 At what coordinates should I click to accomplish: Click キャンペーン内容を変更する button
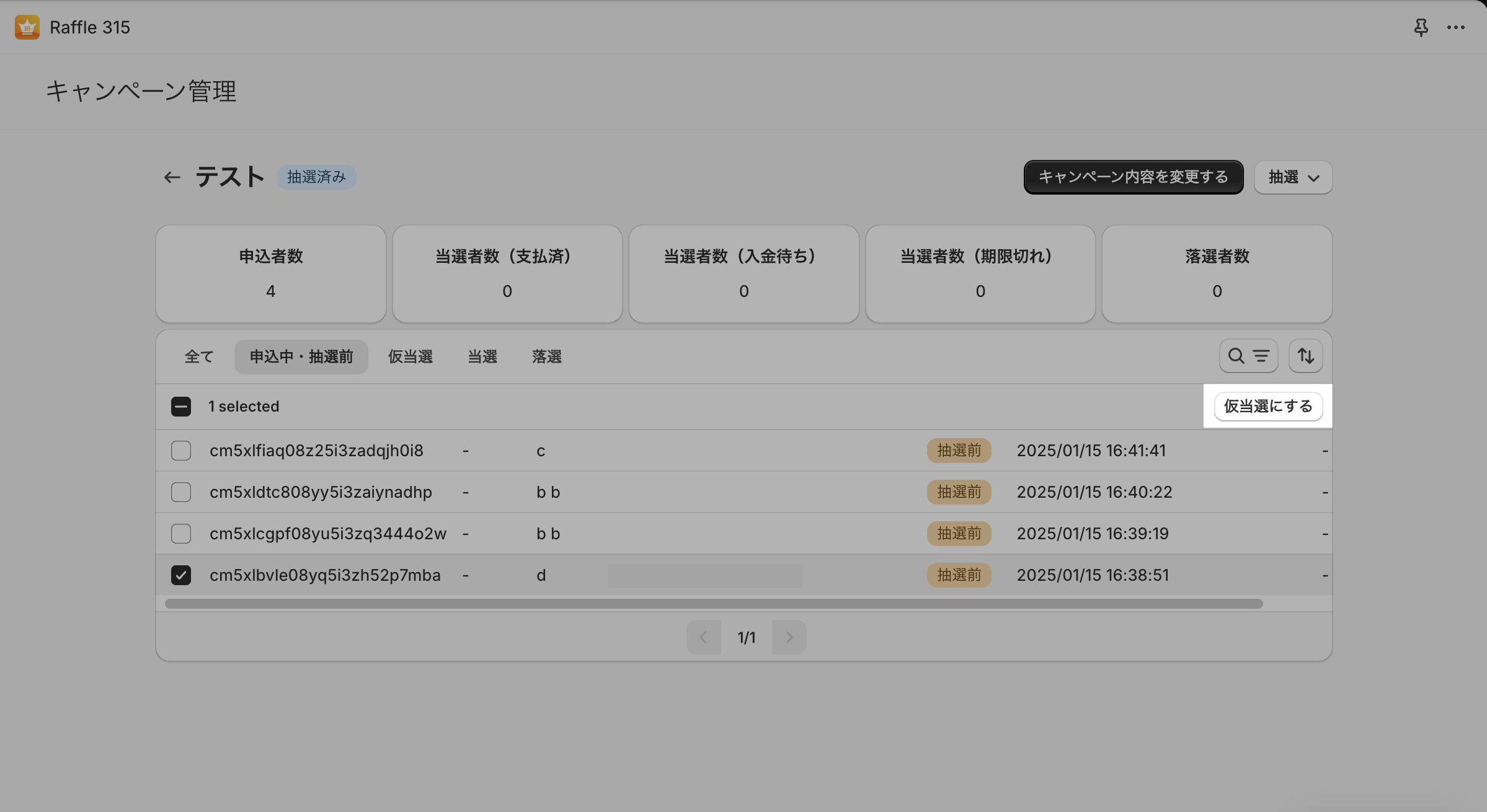coord(1133,177)
